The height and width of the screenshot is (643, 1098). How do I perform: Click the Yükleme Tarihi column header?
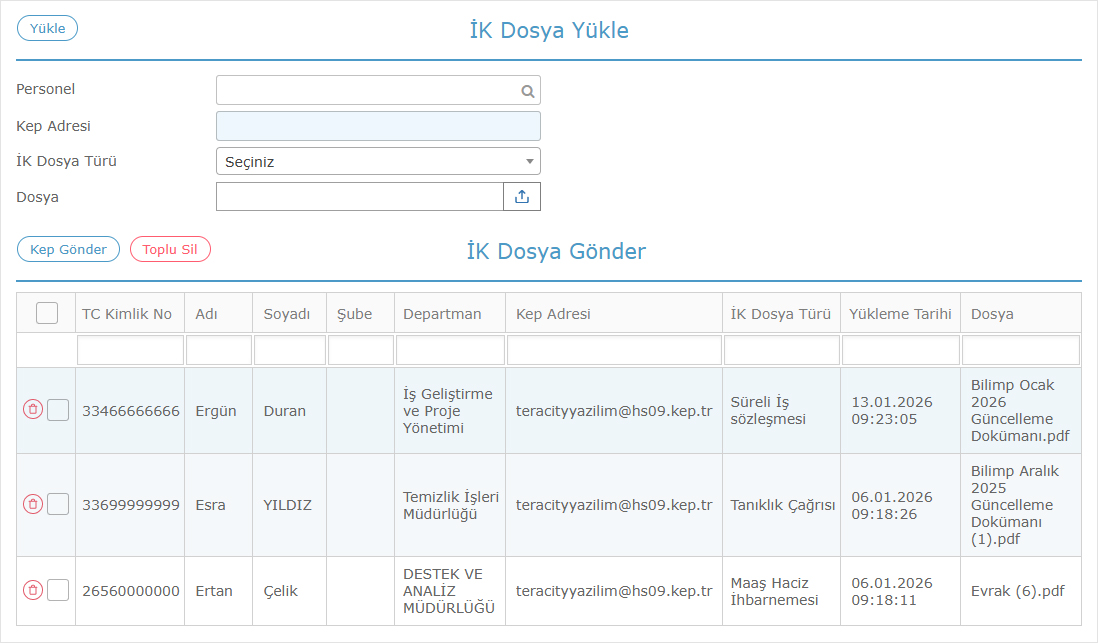(x=899, y=314)
